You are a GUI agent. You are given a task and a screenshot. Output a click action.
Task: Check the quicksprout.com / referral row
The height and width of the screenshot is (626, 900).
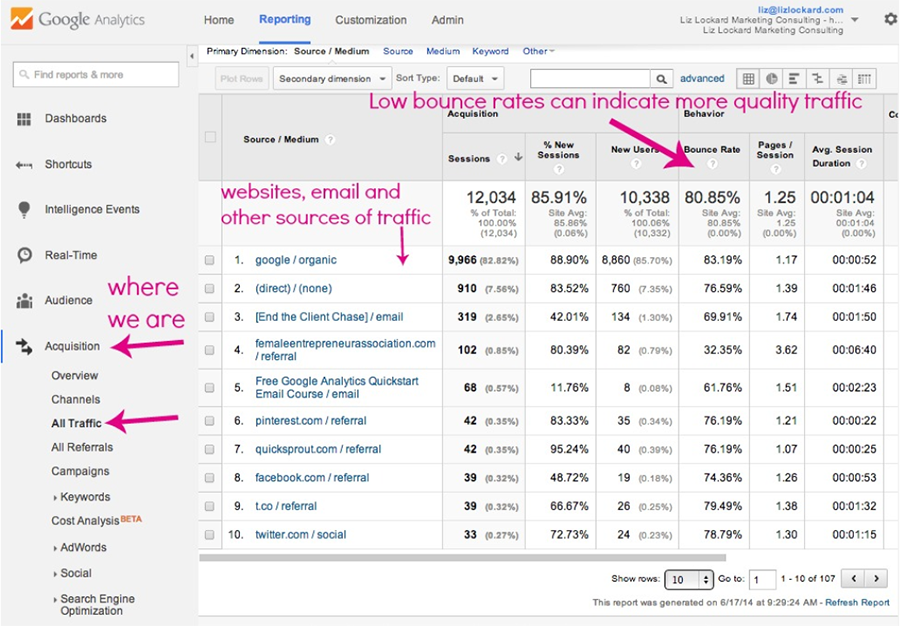(210, 449)
